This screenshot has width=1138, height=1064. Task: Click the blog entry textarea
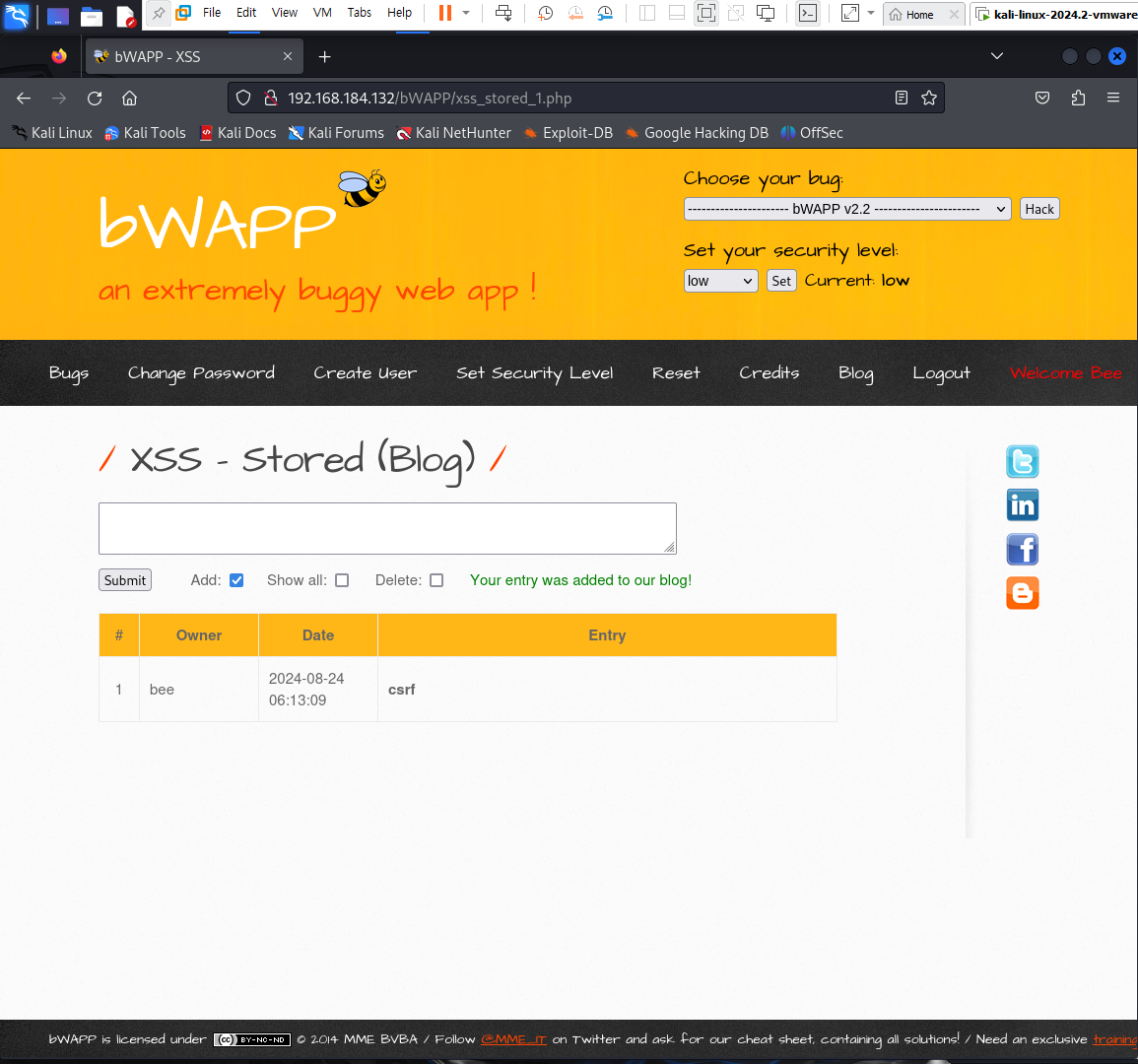387,528
